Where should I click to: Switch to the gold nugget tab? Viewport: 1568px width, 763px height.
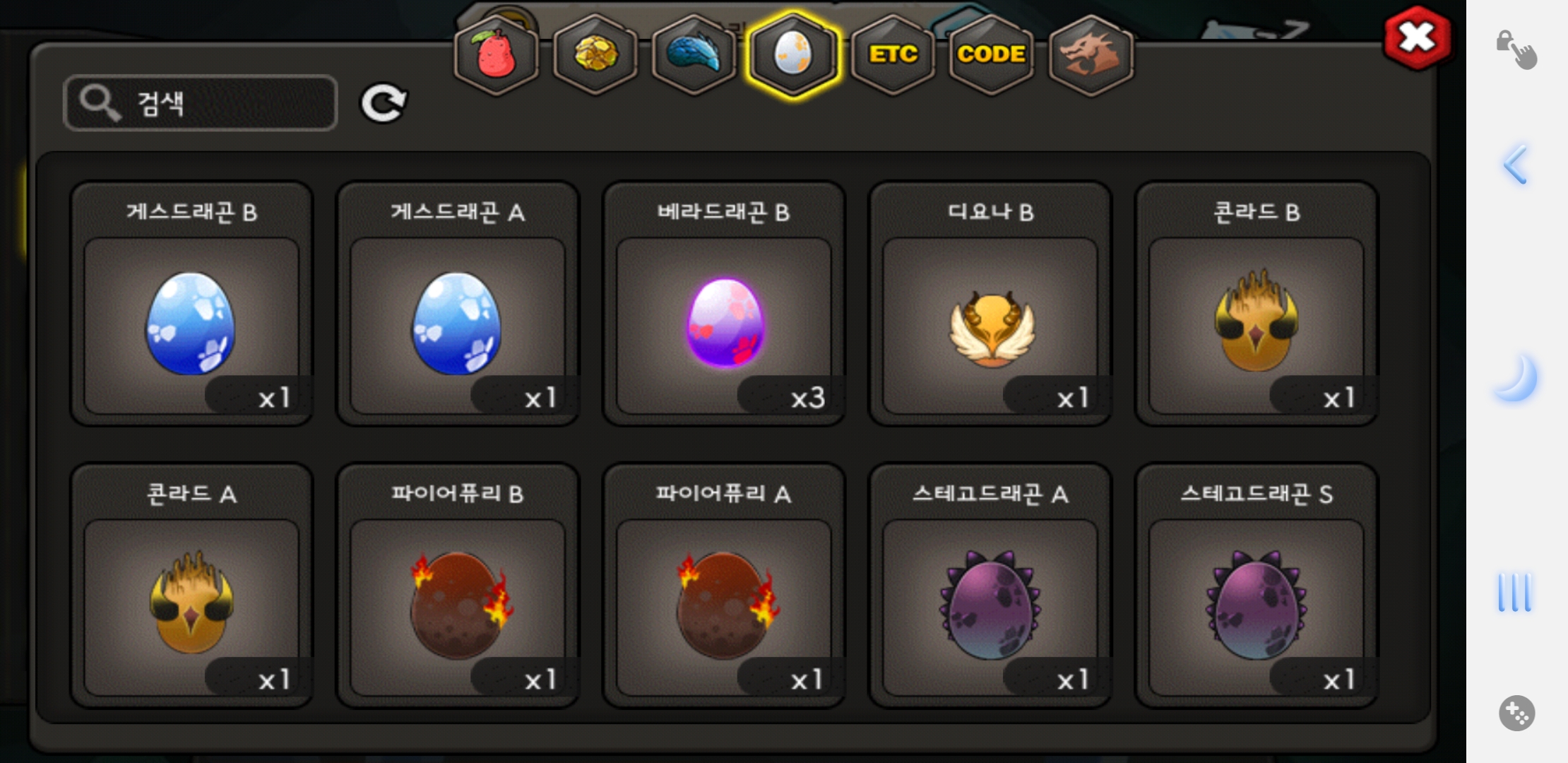click(x=595, y=54)
